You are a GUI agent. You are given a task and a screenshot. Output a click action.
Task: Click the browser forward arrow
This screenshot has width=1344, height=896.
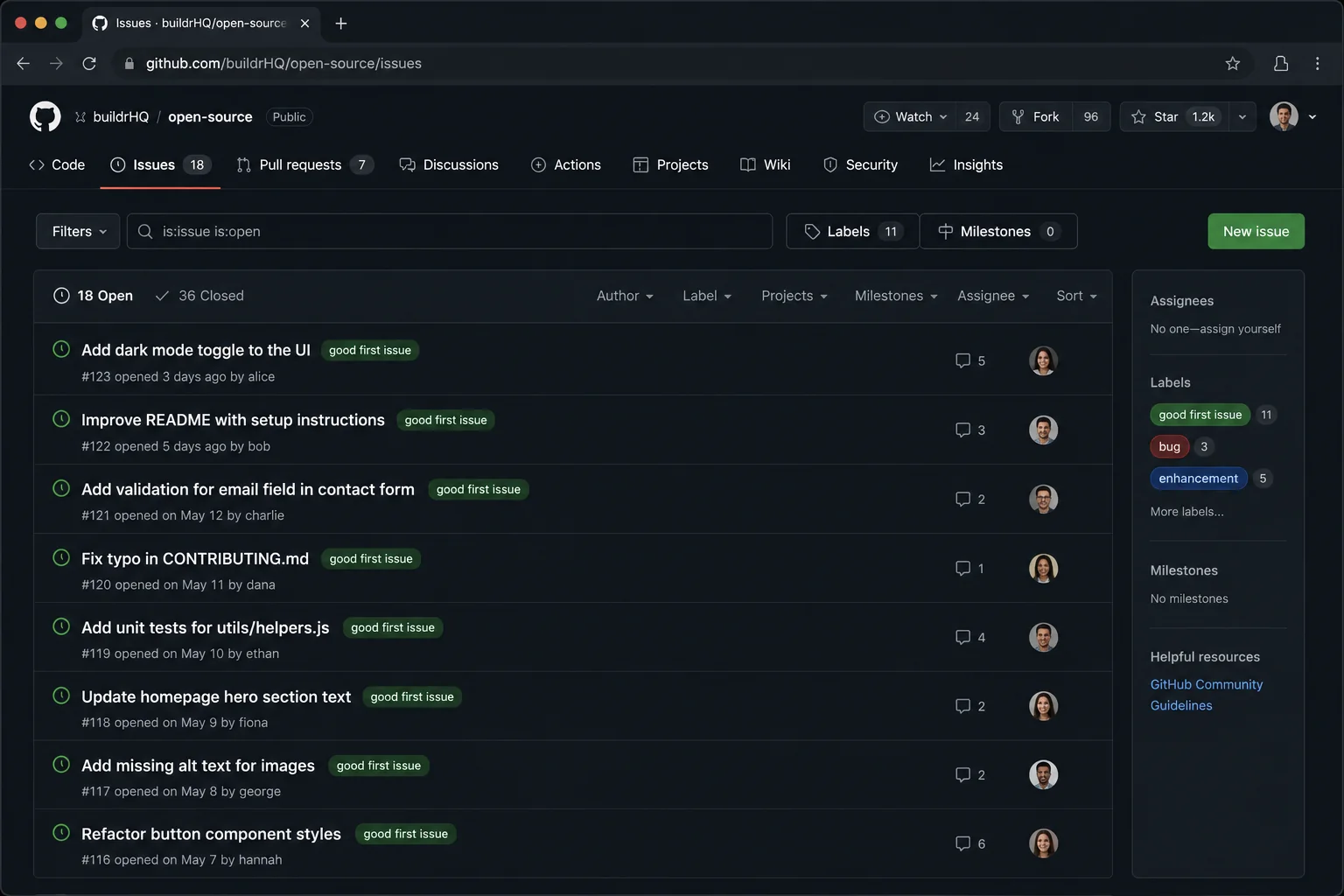coord(56,63)
